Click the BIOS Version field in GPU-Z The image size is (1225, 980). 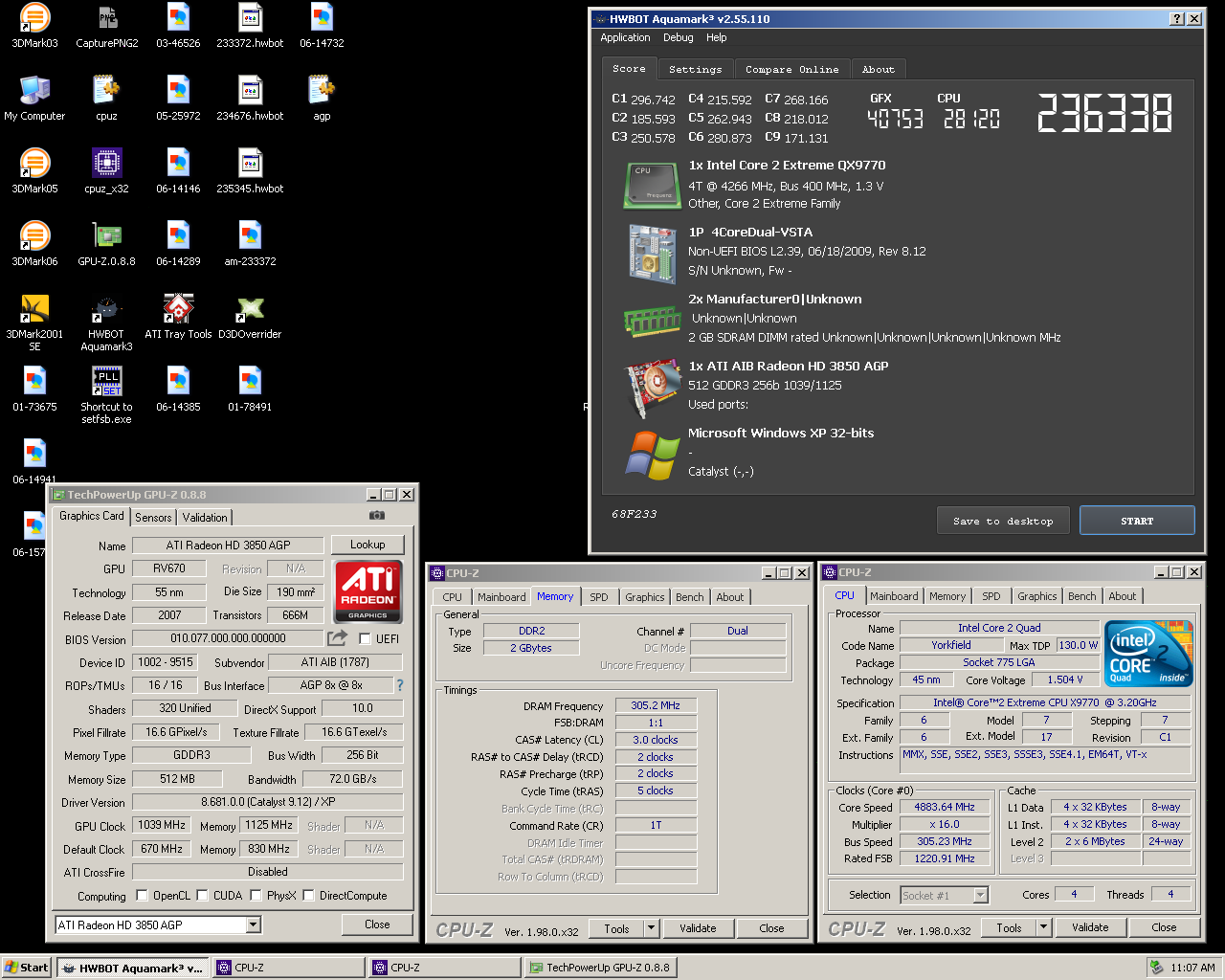pyautogui.click(x=228, y=638)
